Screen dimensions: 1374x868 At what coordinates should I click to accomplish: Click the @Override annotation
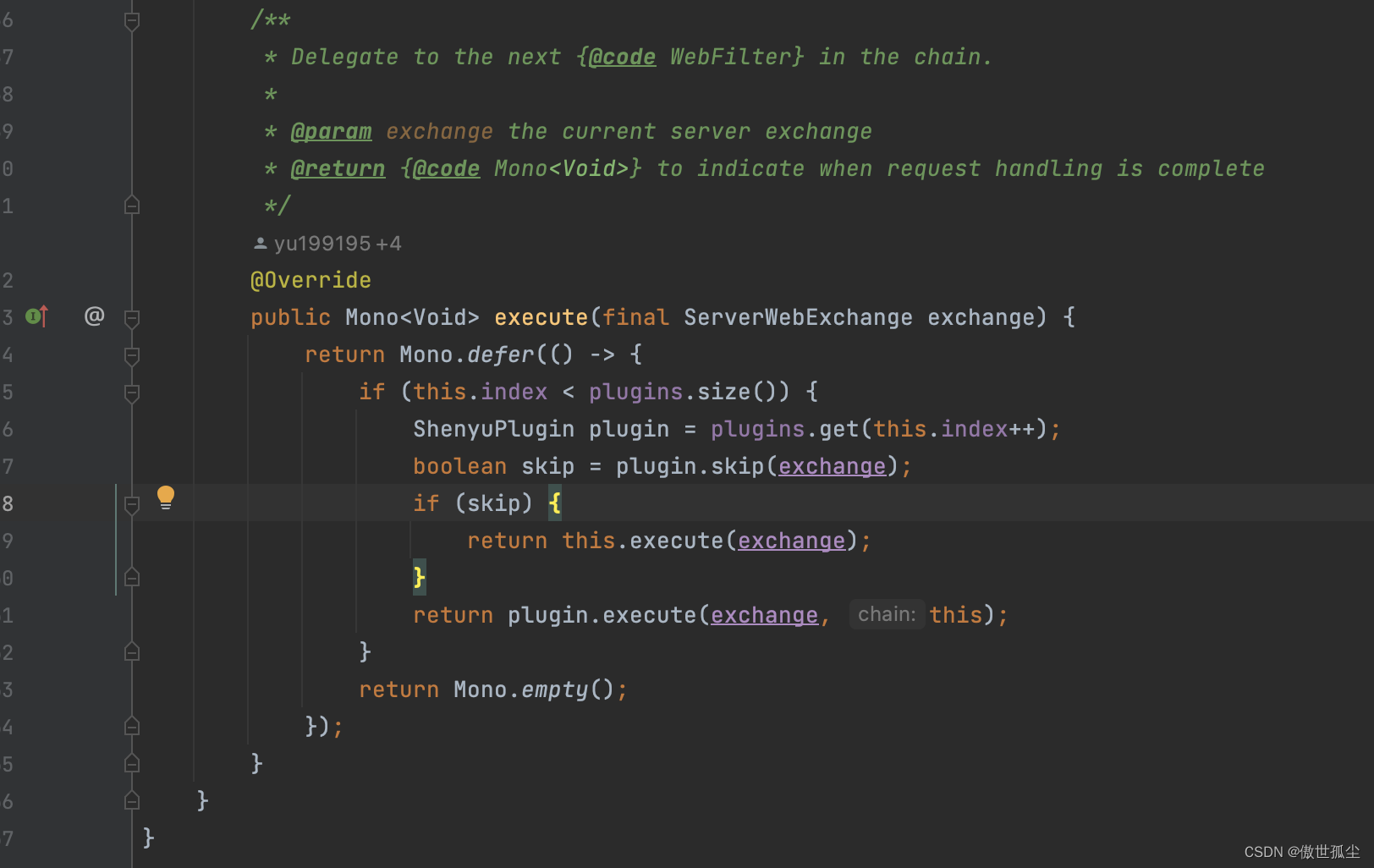point(311,280)
